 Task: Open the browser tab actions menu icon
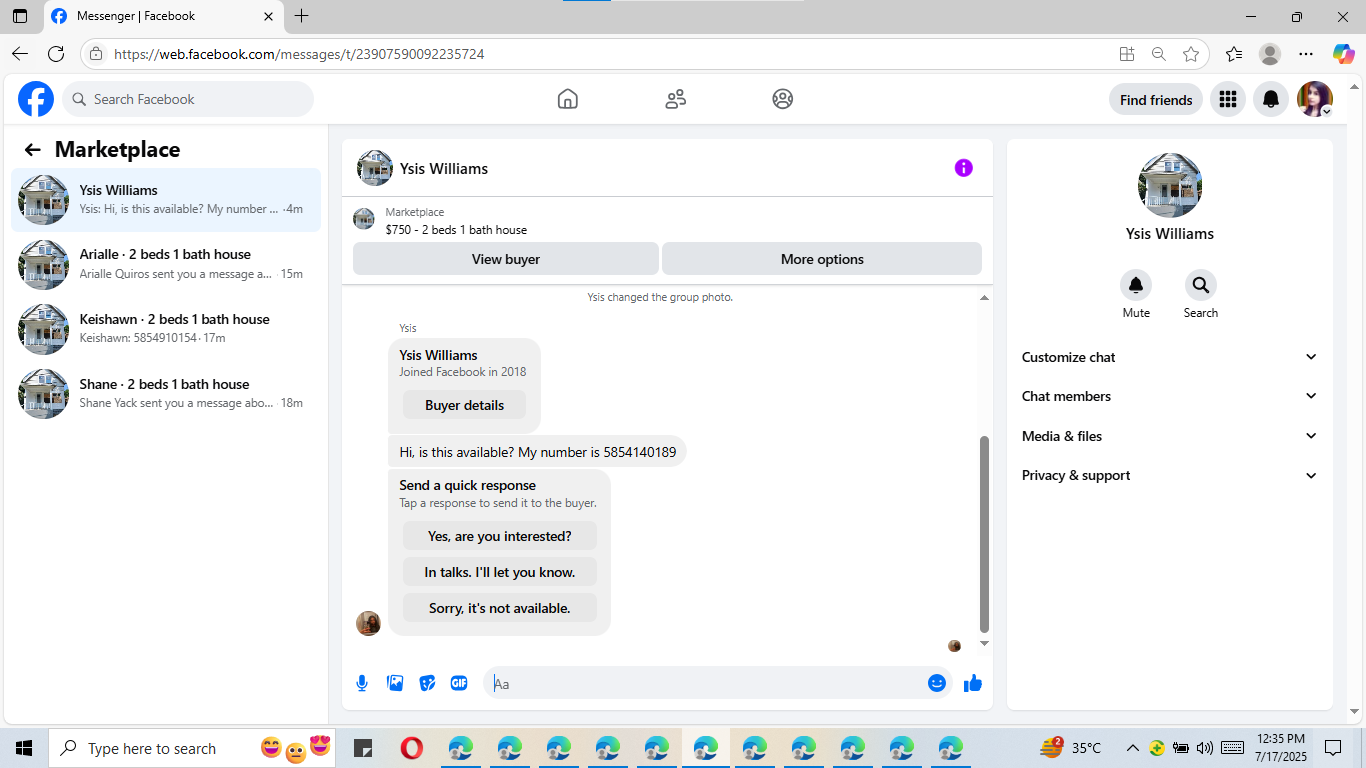(20, 16)
